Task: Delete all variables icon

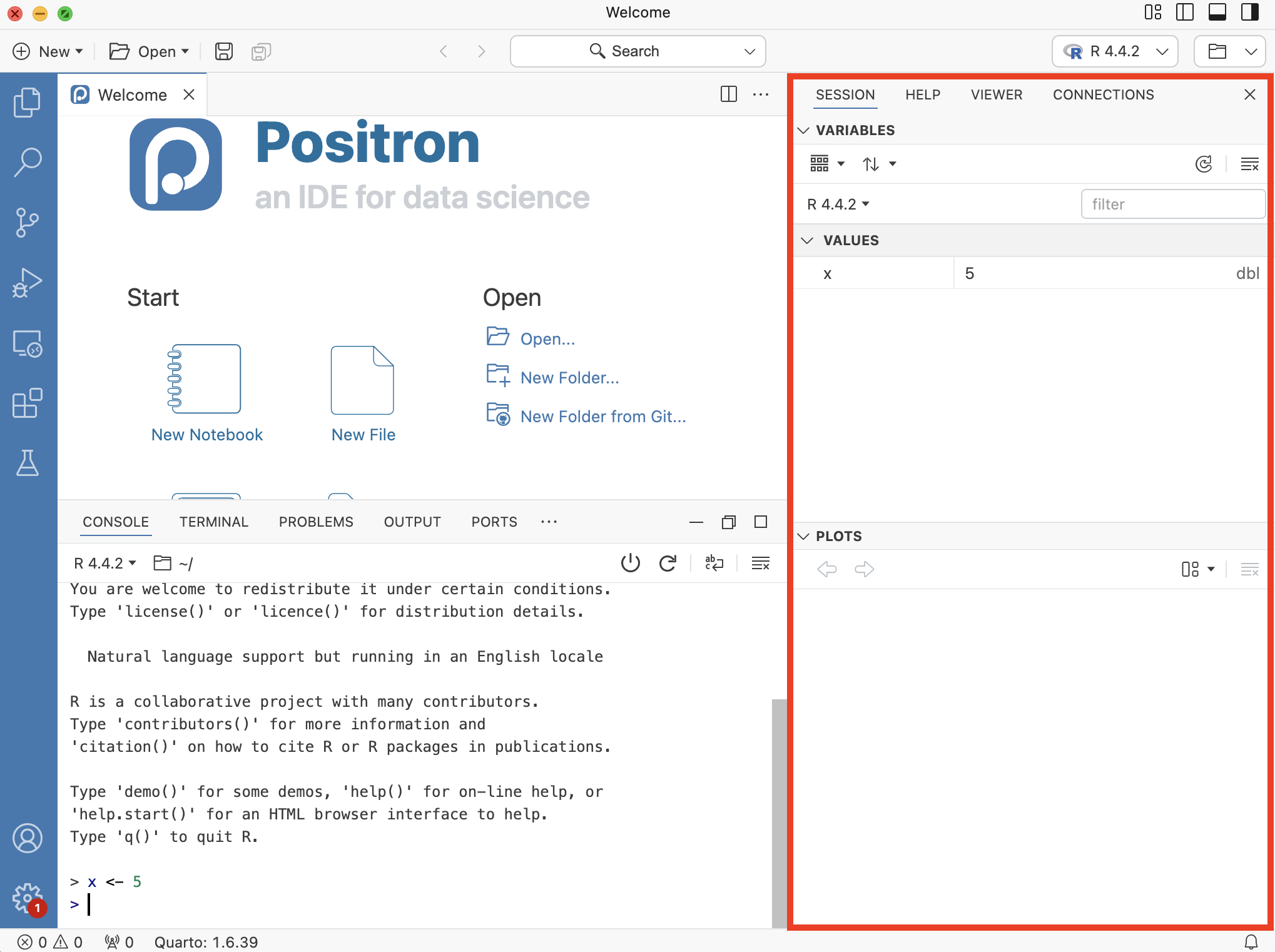Action: click(x=1250, y=164)
